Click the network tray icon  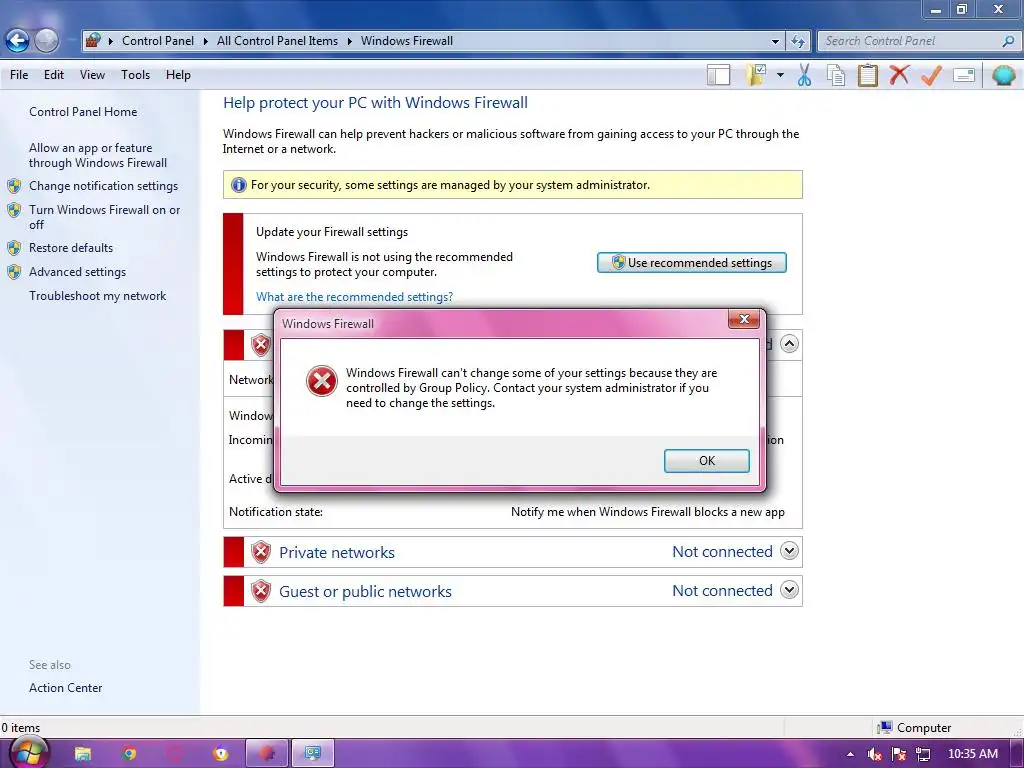point(923,754)
